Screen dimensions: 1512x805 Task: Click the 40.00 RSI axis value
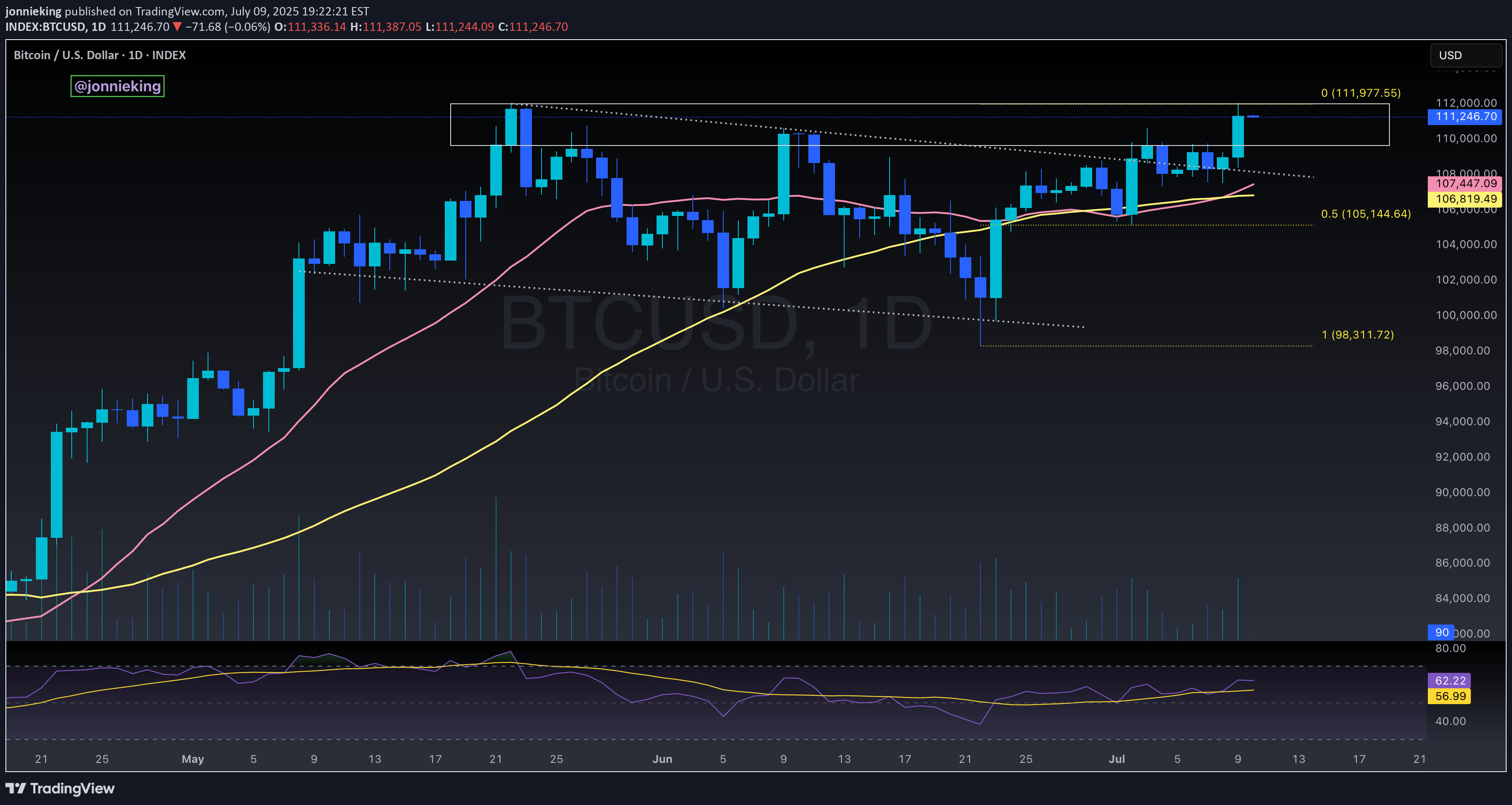(1450, 721)
